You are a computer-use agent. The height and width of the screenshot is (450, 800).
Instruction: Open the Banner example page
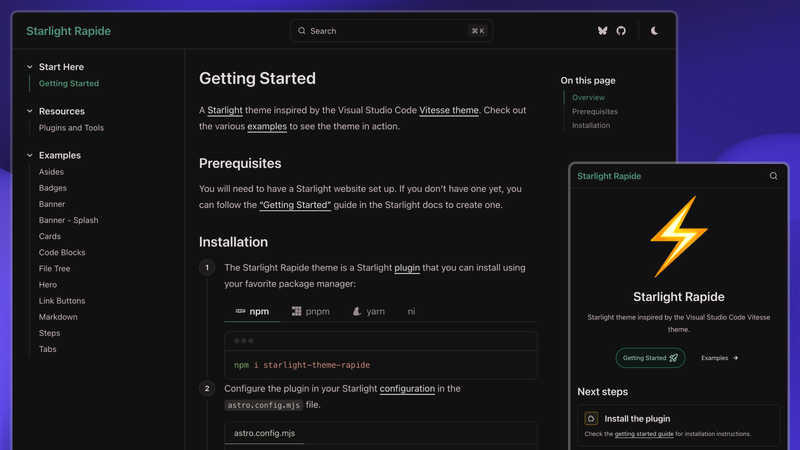tap(52, 204)
